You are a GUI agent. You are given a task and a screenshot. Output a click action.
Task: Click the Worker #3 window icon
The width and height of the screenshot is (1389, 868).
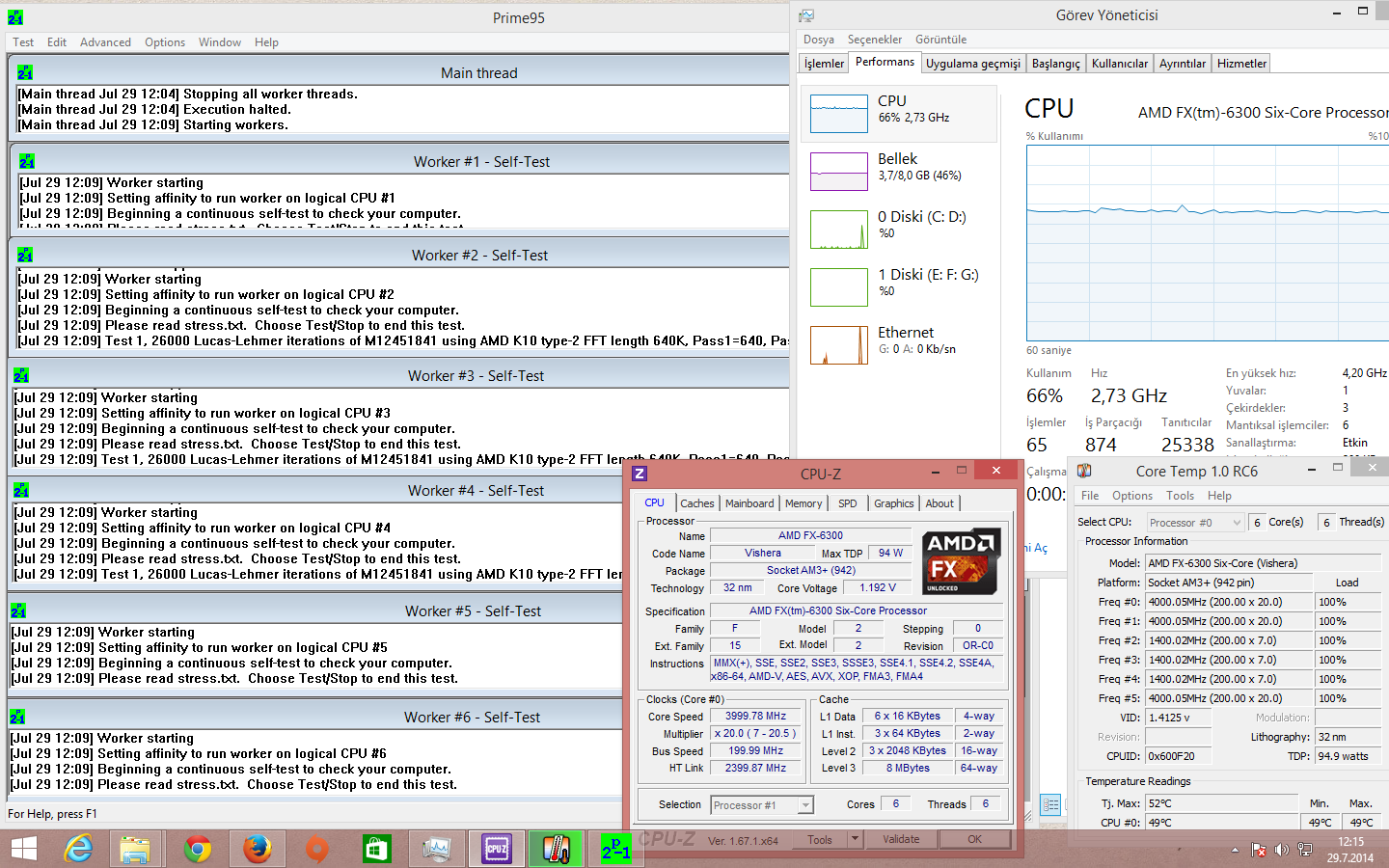pyautogui.click(x=21, y=375)
